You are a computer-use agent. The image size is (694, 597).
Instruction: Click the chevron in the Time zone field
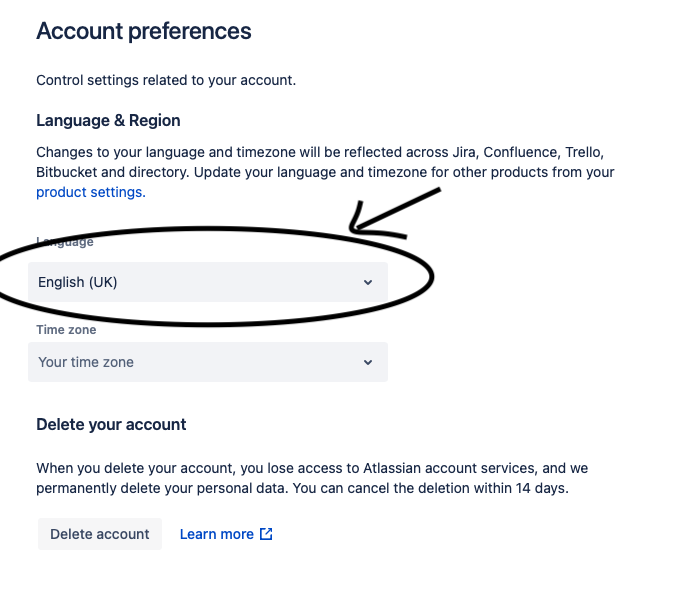coord(368,362)
